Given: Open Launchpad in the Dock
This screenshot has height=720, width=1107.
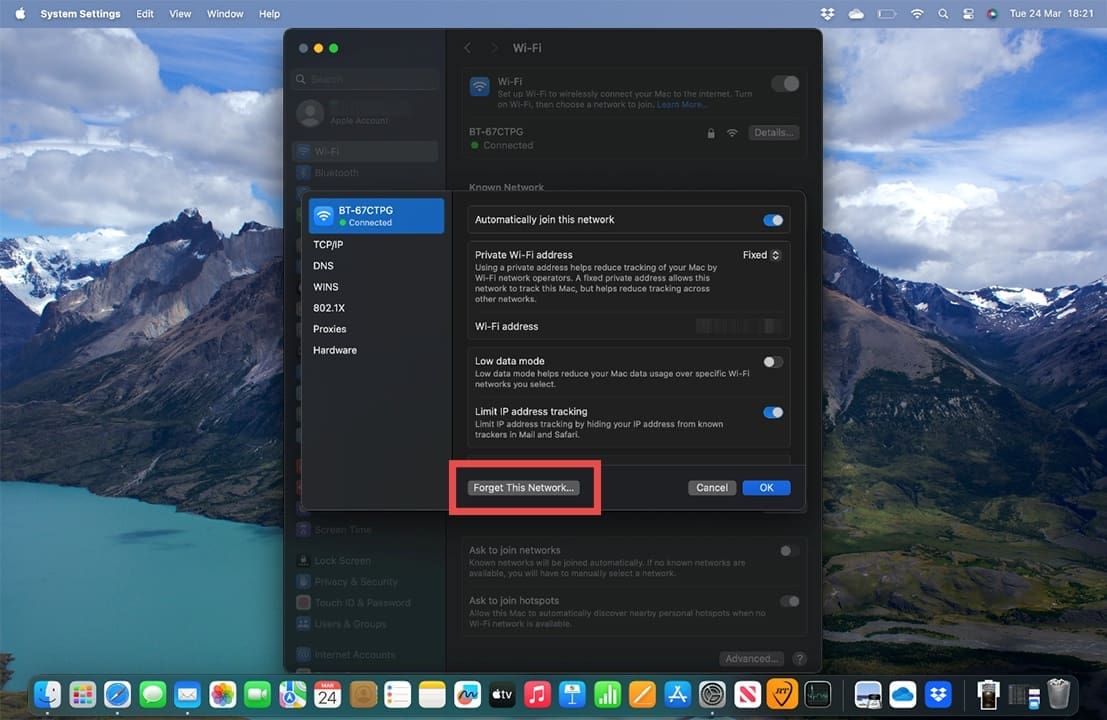Looking at the screenshot, I should 82,695.
